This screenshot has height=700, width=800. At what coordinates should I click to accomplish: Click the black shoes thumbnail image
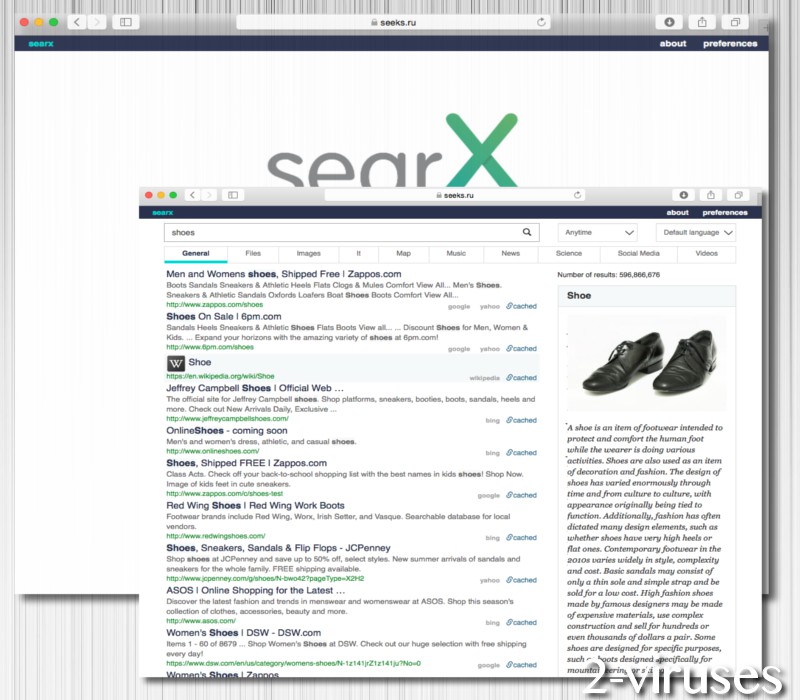tap(646, 363)
